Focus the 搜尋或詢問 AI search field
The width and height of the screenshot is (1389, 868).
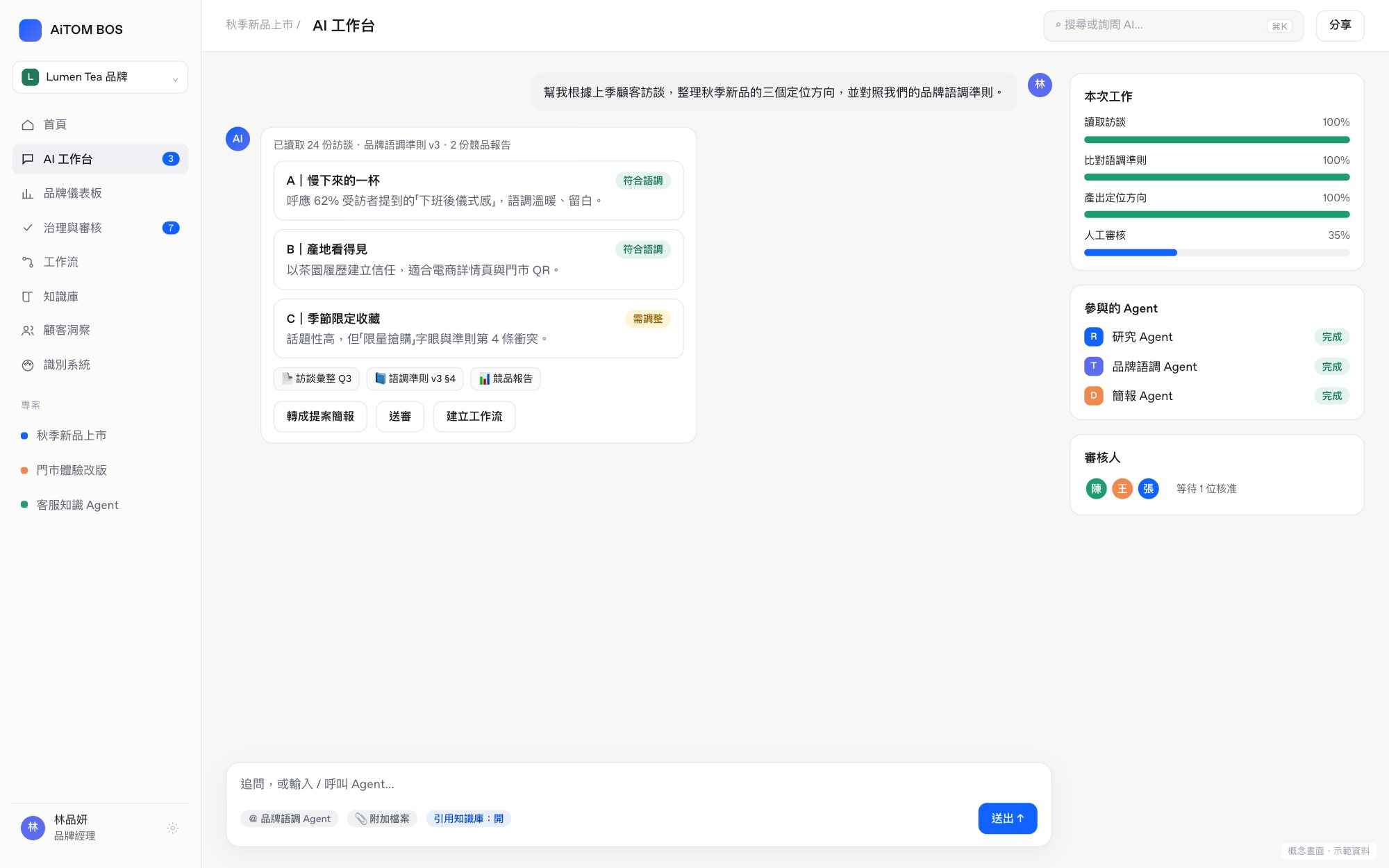(x=1173, y=26)
